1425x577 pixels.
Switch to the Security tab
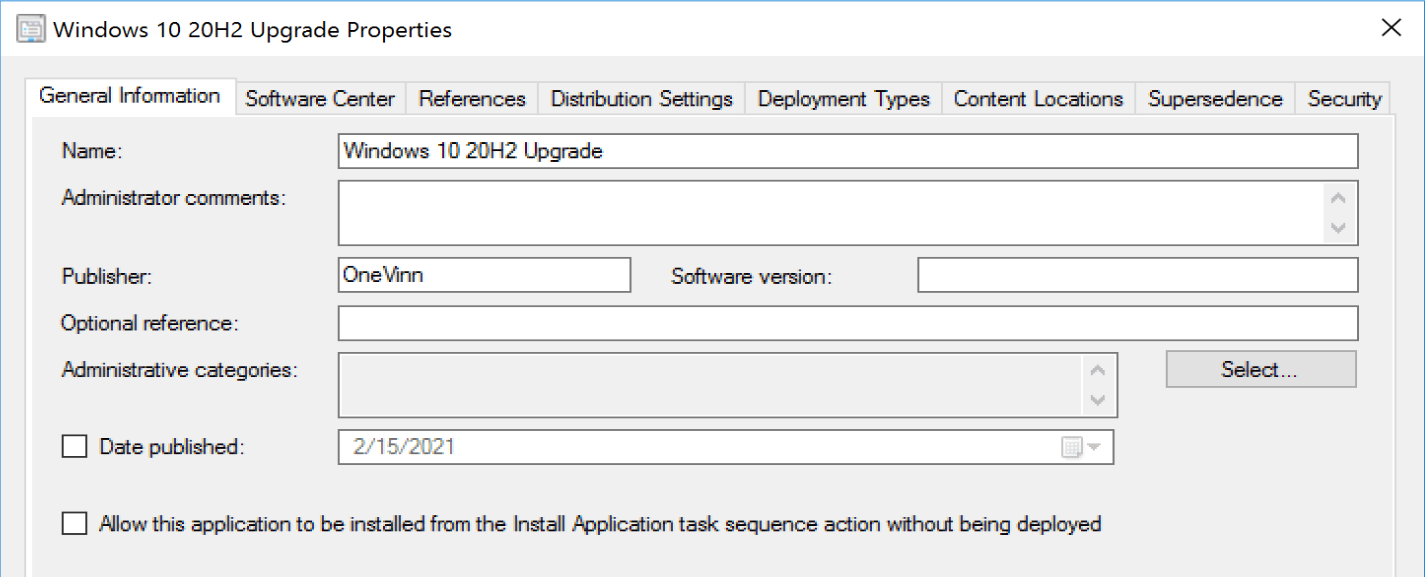coord(1343,99)
